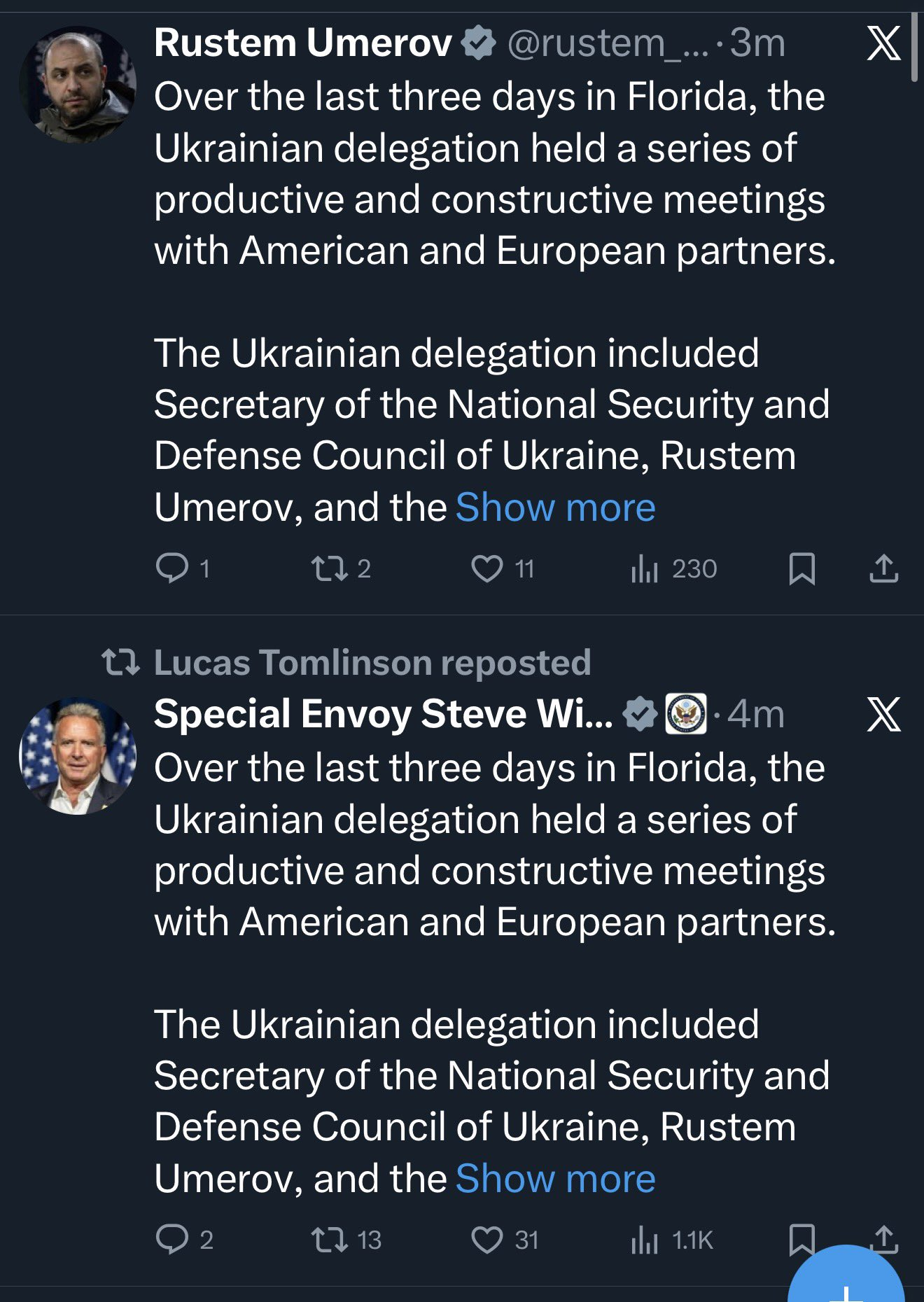The image size is (924, 1302).
Task: Repost Special Envoy Witkoff's post
Action: coord(329,1240)
